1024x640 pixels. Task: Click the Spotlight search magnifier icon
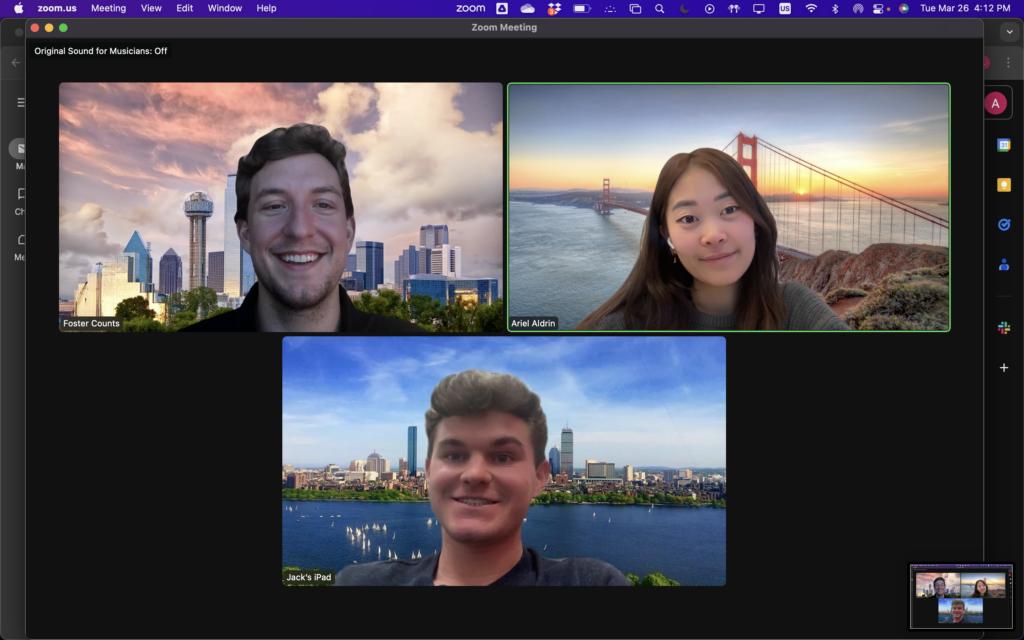[659, 8]
